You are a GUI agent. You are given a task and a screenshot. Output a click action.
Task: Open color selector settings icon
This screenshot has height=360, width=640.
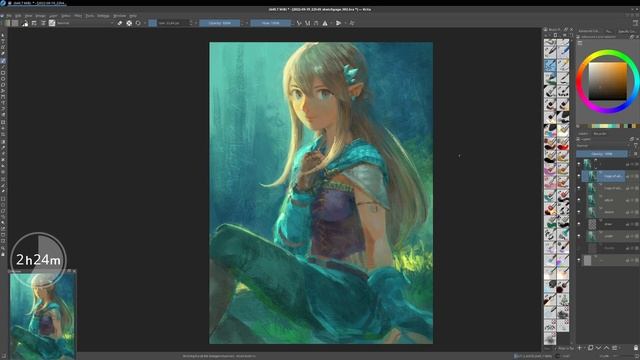[580, 43]
